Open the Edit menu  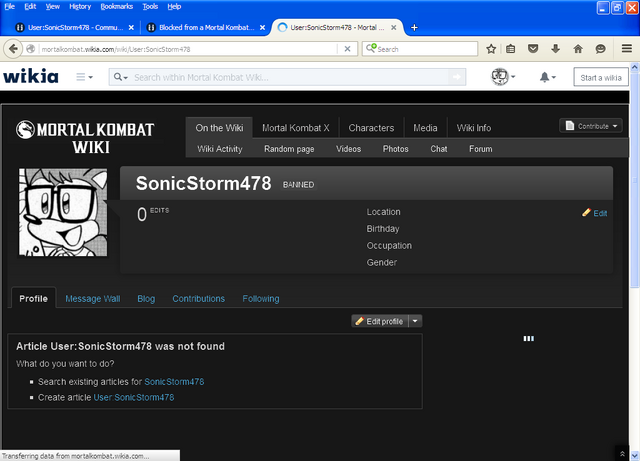tap(30, 7)
